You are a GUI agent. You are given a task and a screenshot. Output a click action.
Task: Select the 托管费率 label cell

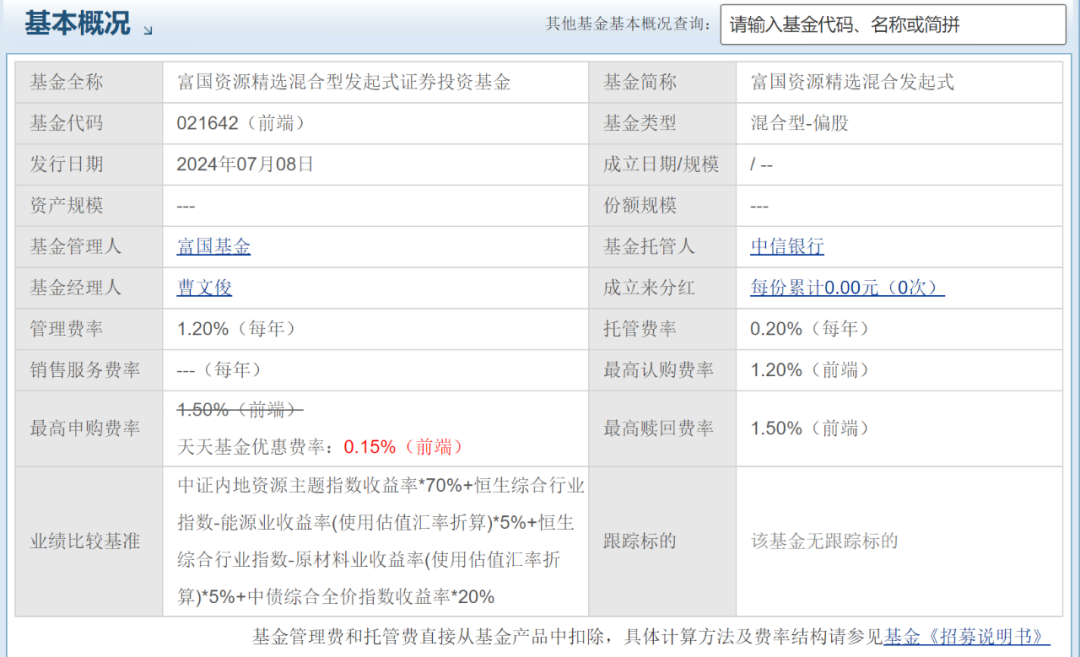(663, 329)
